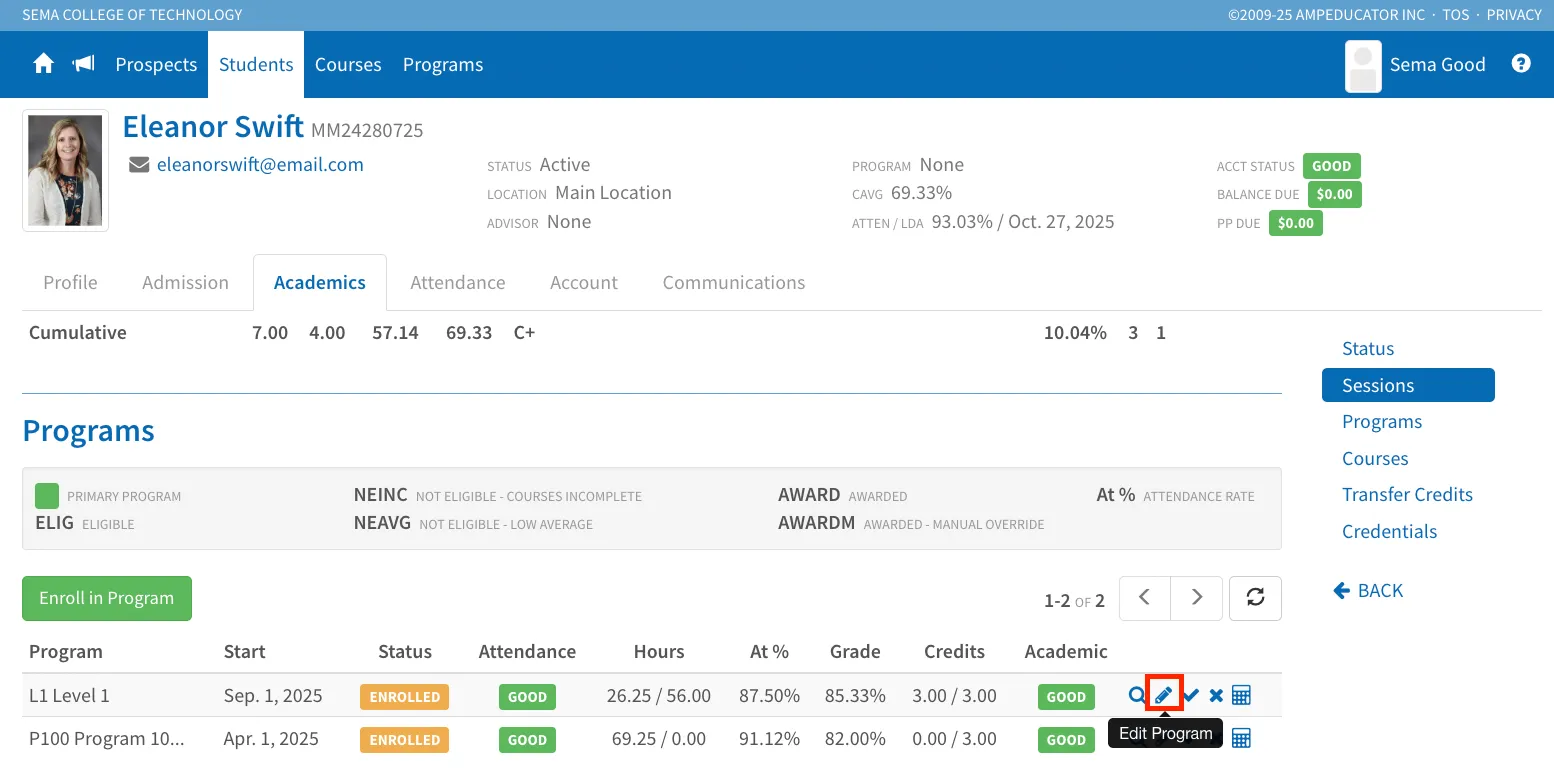Viewport: 1554px width, 770px height.
Task: Open the PRIVACY link in header
Action: coord(1514,15)
